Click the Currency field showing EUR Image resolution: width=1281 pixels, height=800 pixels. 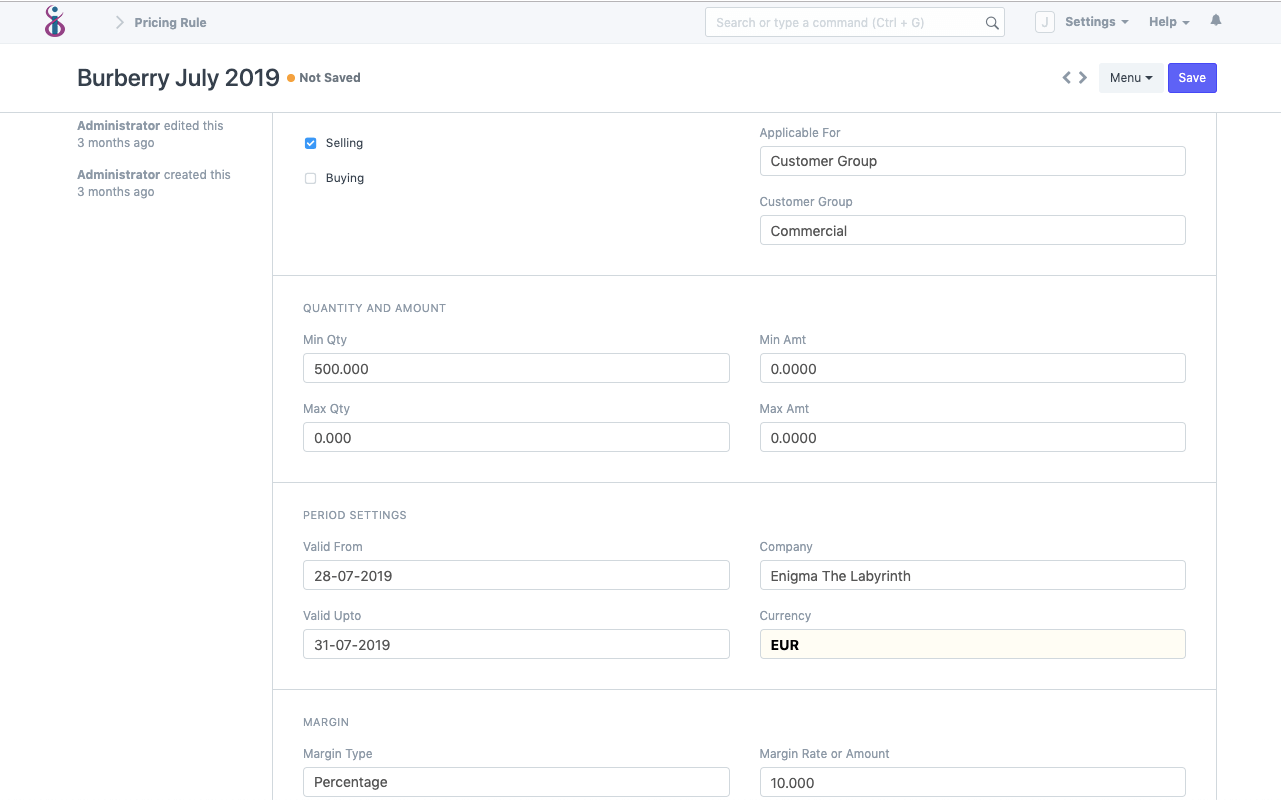point(971,644)
